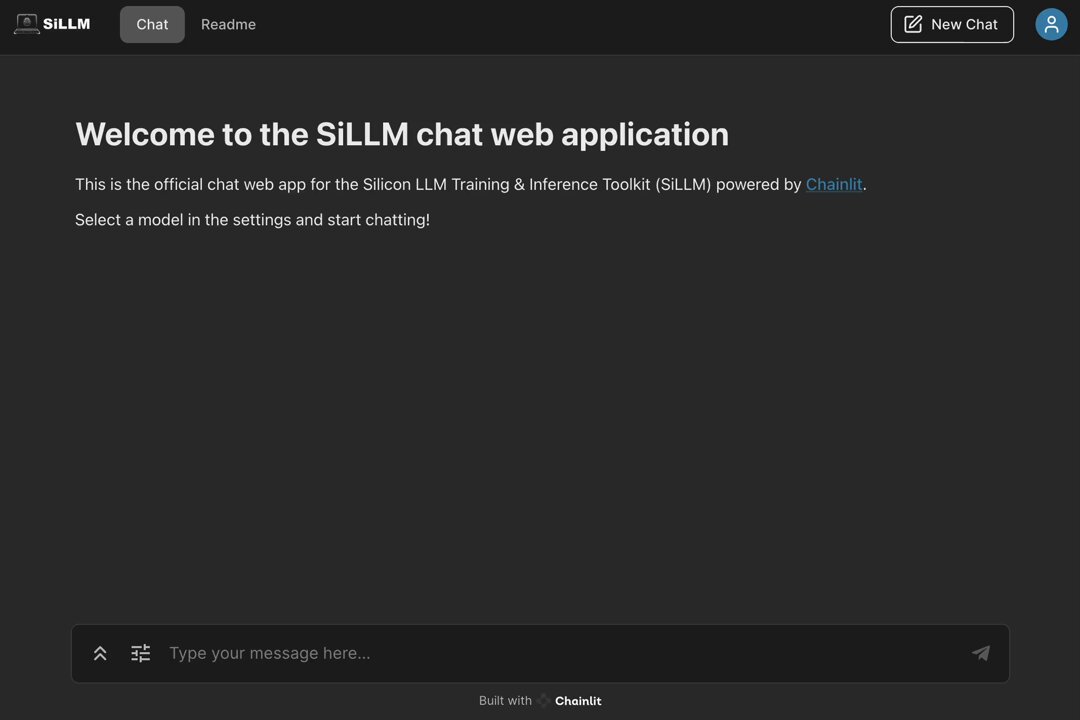Click the official chat web app description sentence
The image size is (1080, 720).
470,184
